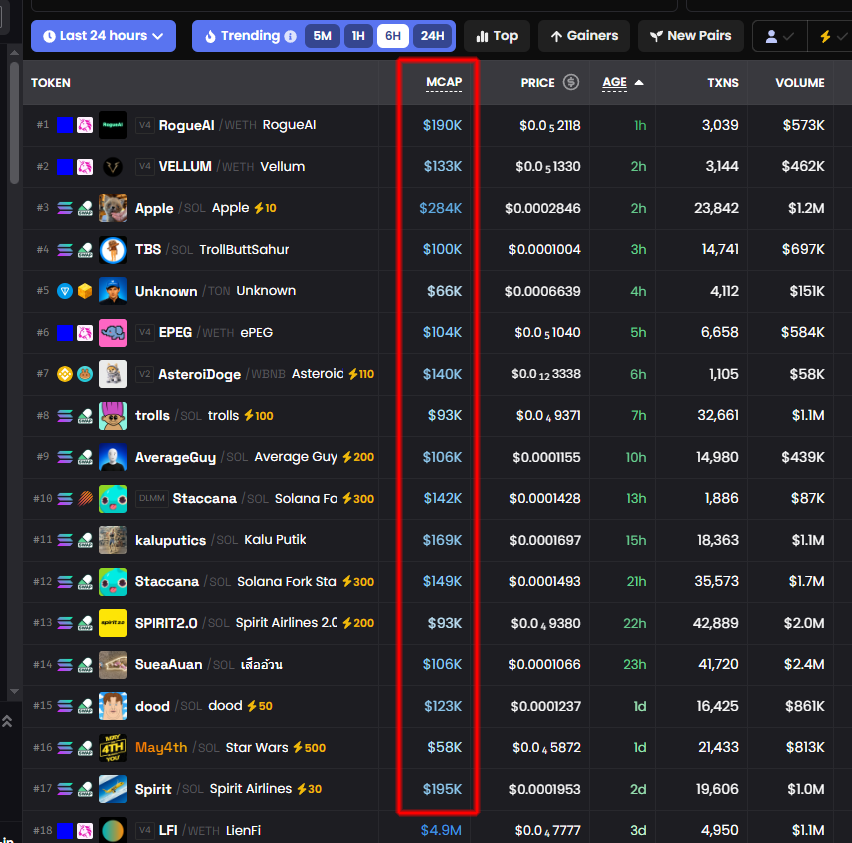The width and height of the screenshot is (852, 843).
Task: Click the SPIRIT2.0 yellow logo
Action: pos(113,623)
